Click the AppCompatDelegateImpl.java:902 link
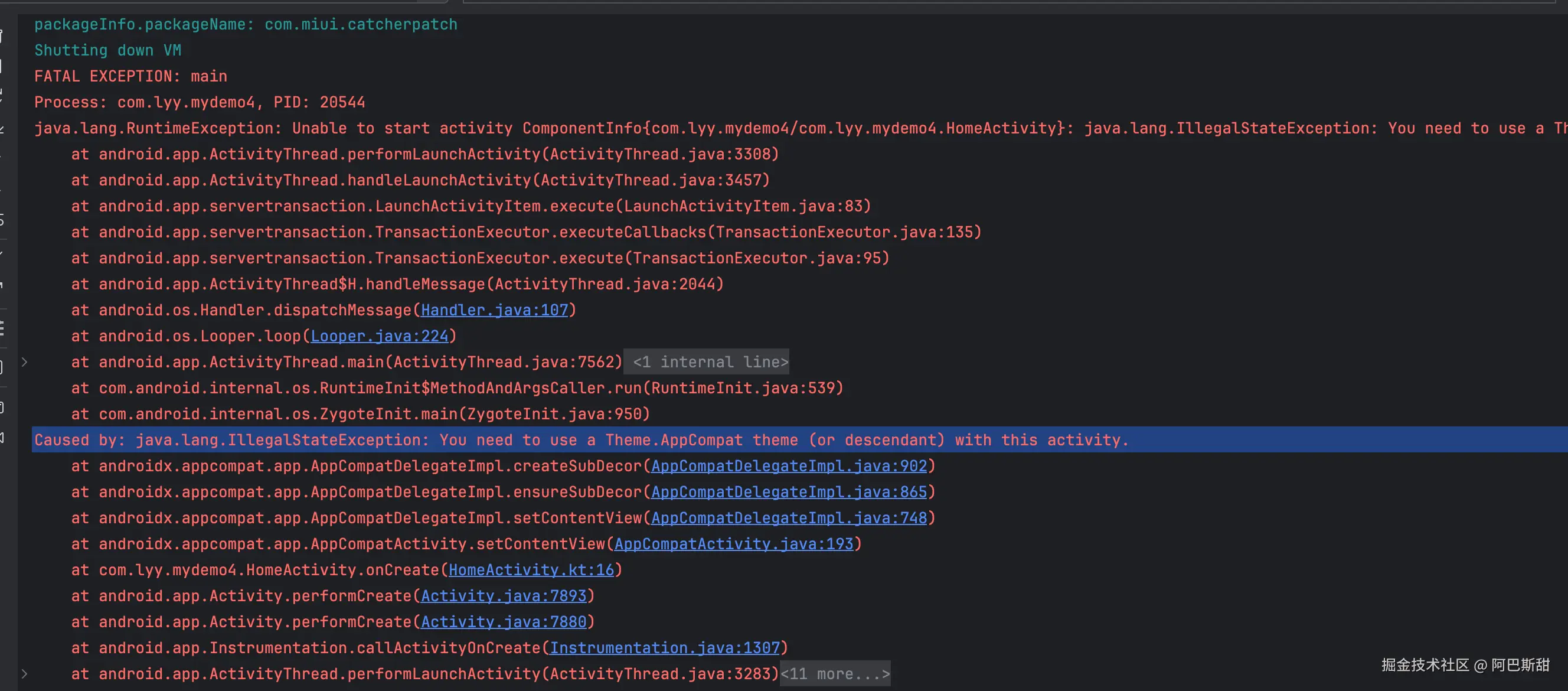Image resolution: width=1568 pixels, height=691 pixels. [788, 467]
